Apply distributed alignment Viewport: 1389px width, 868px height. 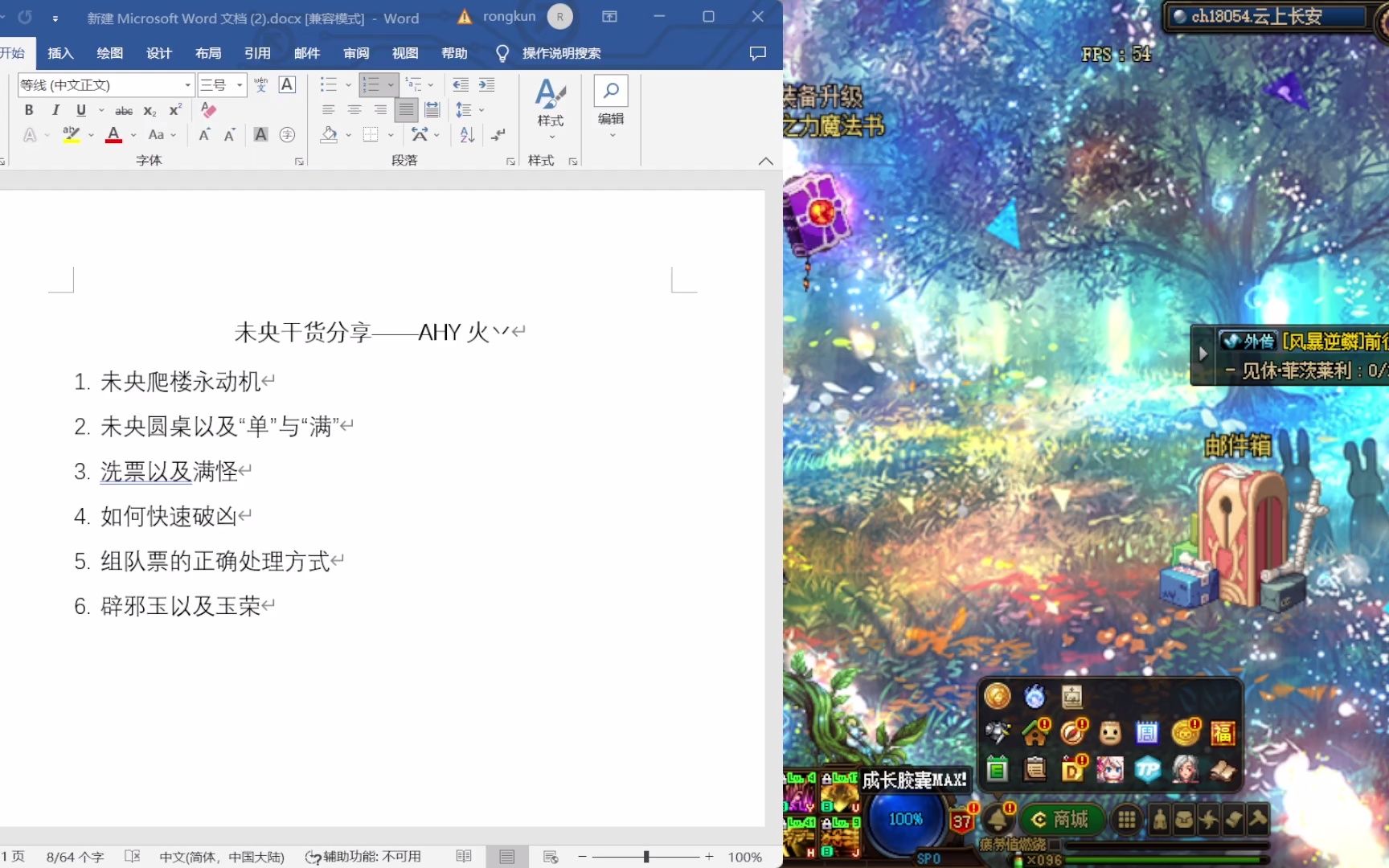point(432,110)
